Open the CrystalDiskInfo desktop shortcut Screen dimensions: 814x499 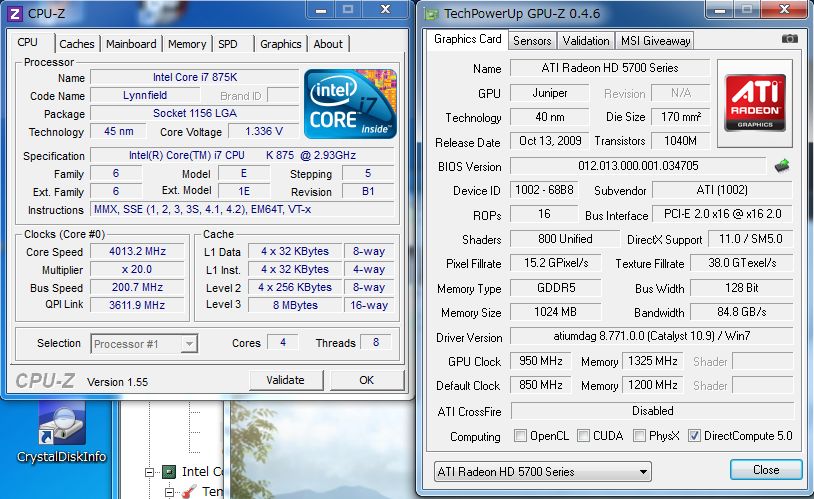(x=61, y=434)
